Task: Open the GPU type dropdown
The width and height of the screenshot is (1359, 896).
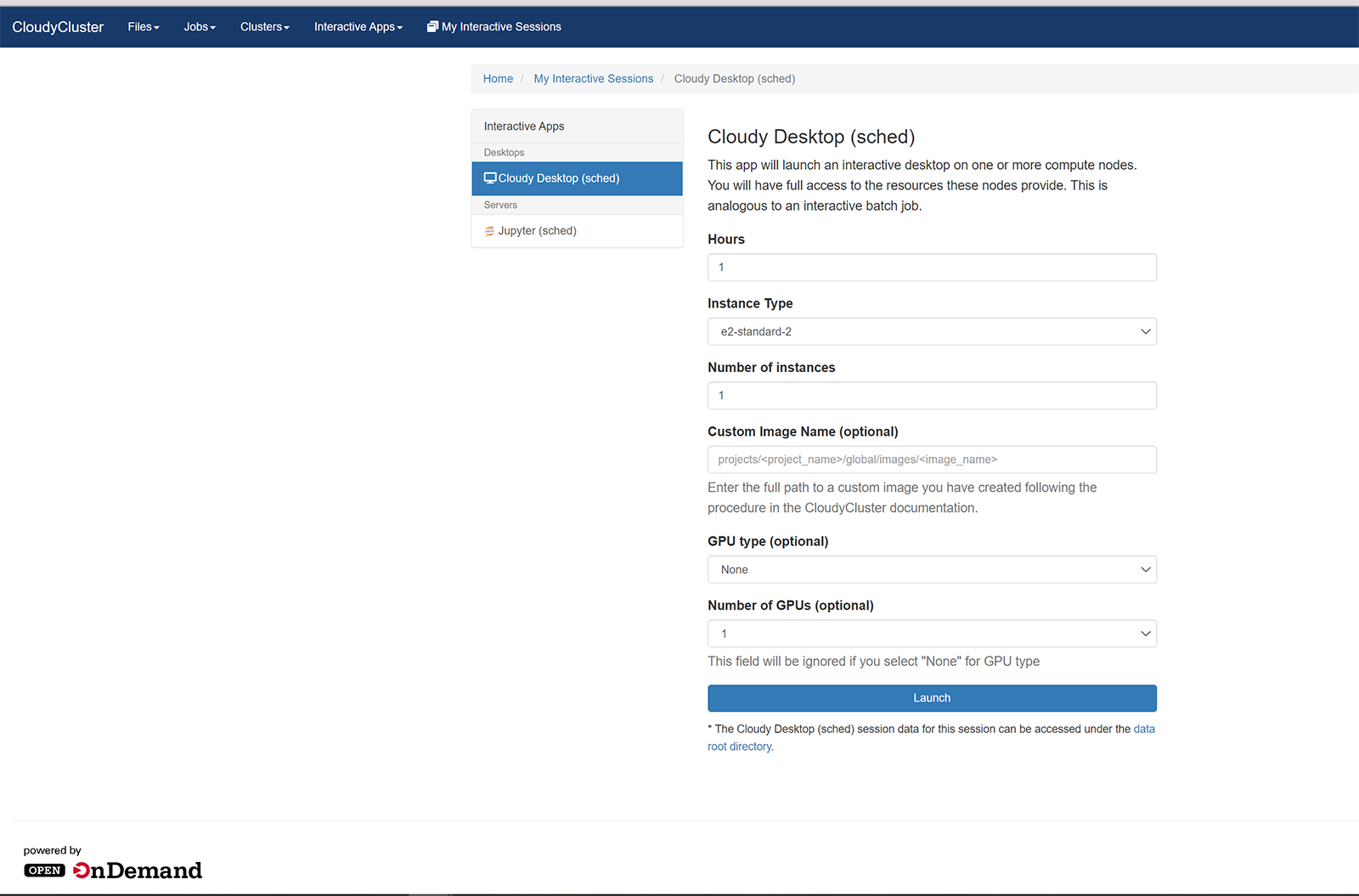Action: [x=932, y=570]
